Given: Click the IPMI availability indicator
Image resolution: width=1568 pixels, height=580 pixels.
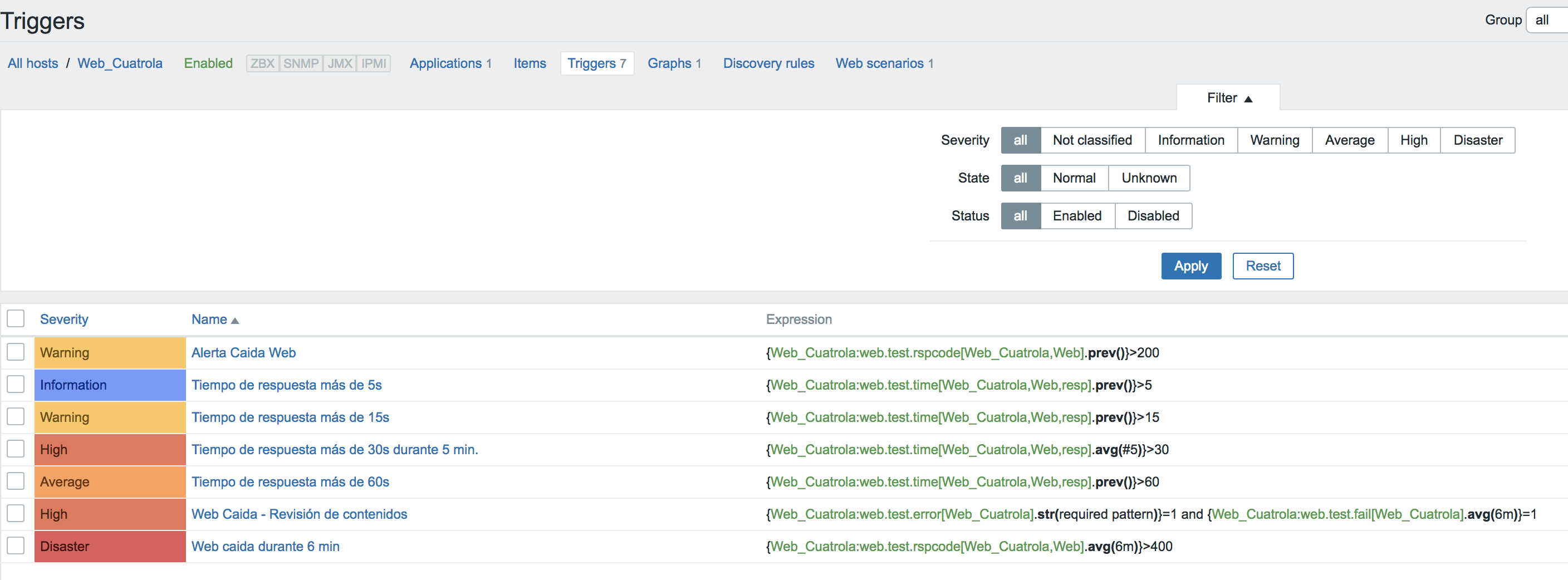Looking at the screenshot, I should (x=373, y=63).
